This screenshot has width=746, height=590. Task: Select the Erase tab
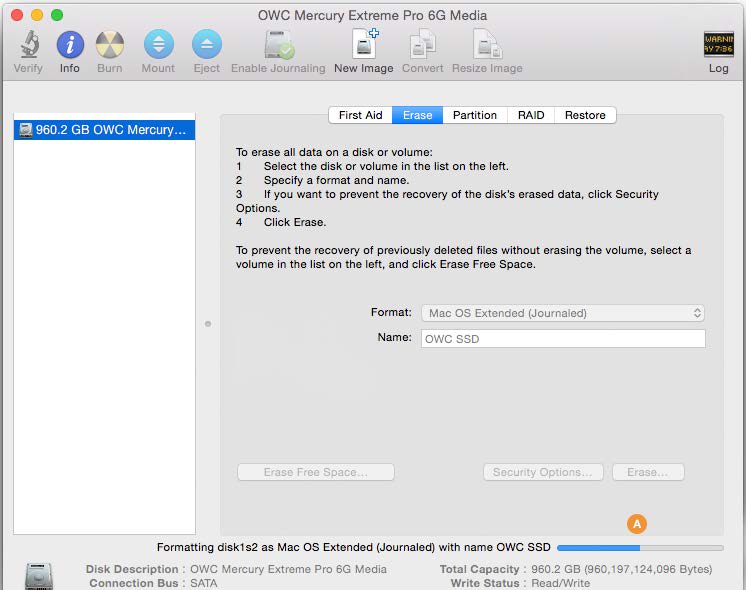[417, 115]
